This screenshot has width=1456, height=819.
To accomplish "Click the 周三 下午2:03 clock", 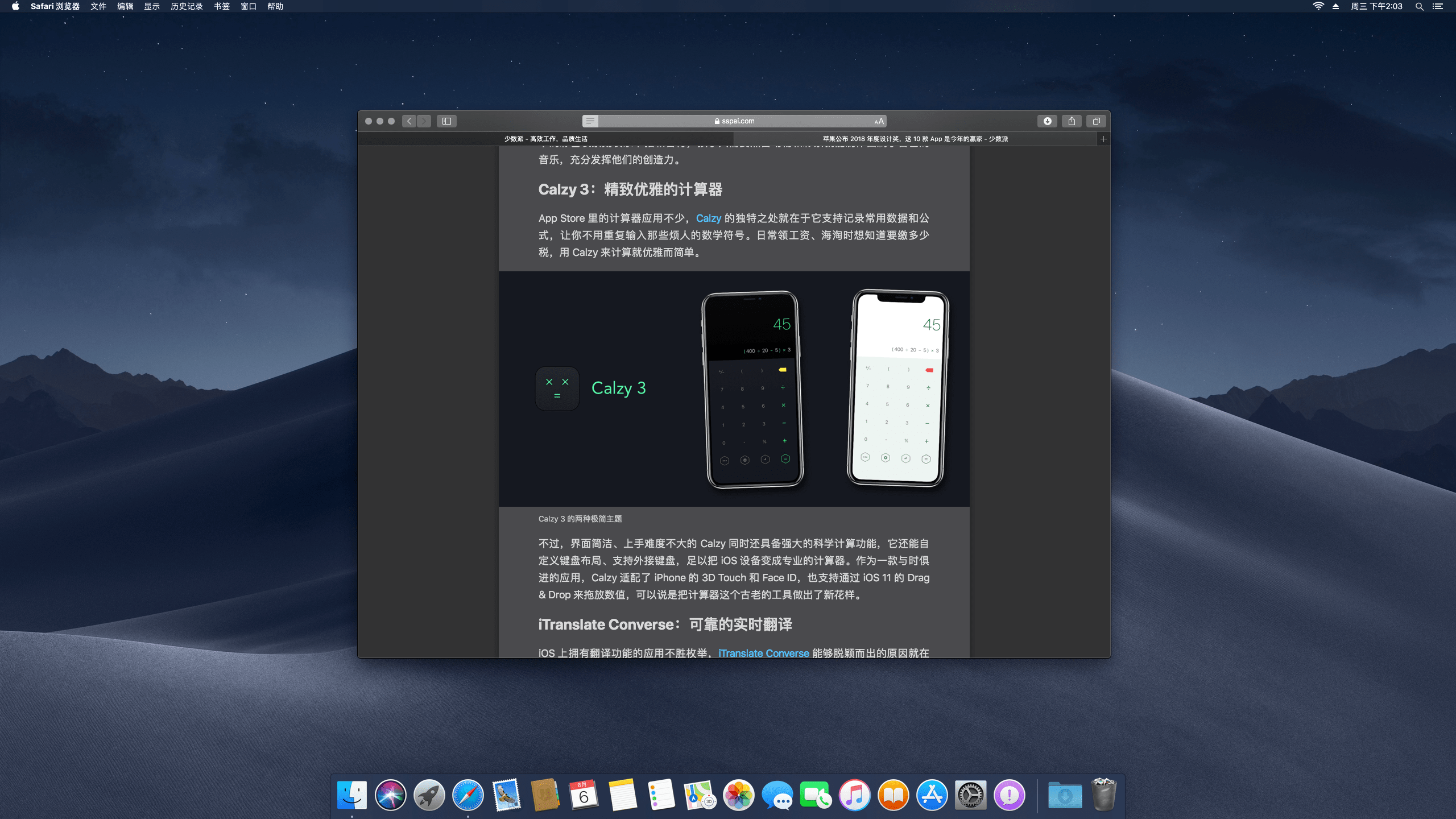I will [1376, 6].
